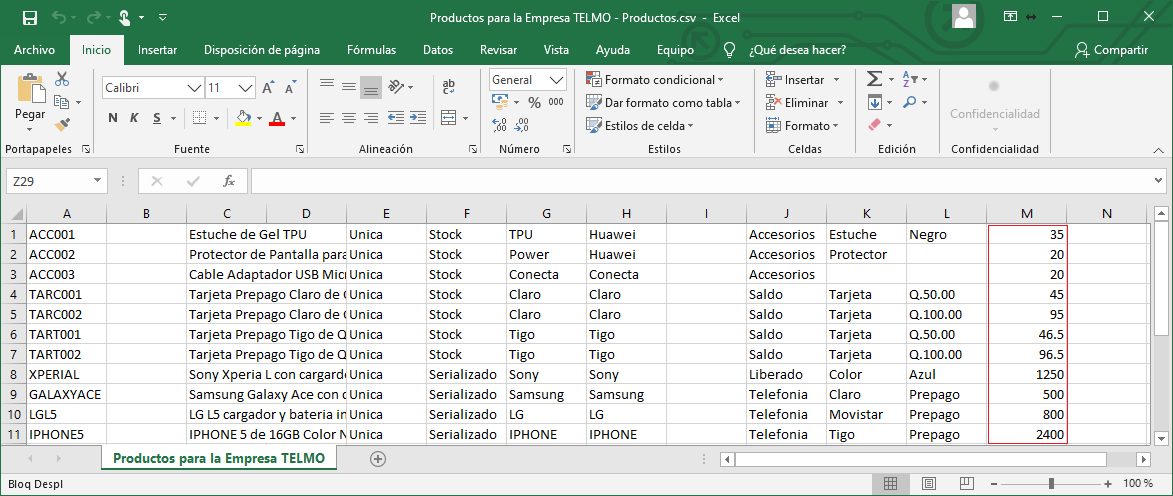1173x496 pixels.
Task: Switch to the Datos ribbon tab
Action: 438,50
